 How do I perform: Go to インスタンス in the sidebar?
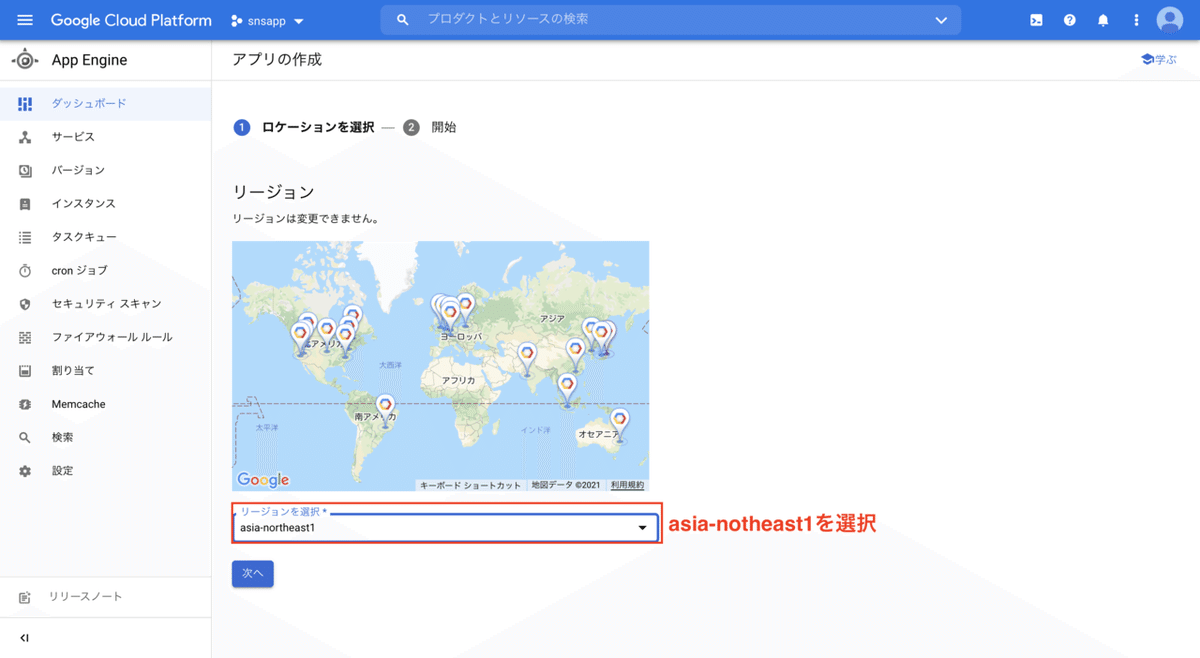[x=105, y=204]
